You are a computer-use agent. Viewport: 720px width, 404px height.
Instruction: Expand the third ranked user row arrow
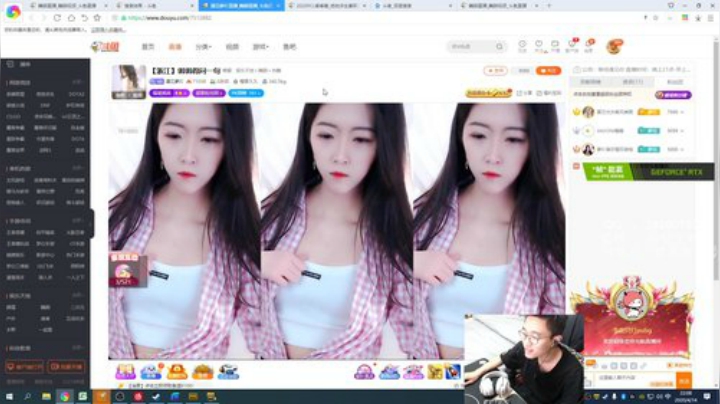pos(682,149)
